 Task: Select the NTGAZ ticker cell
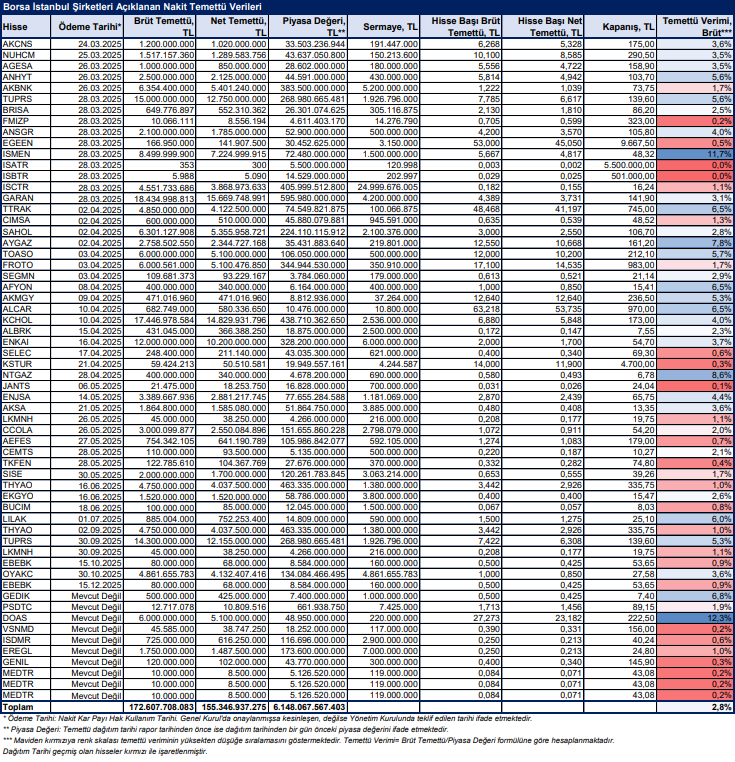(26, 375)
